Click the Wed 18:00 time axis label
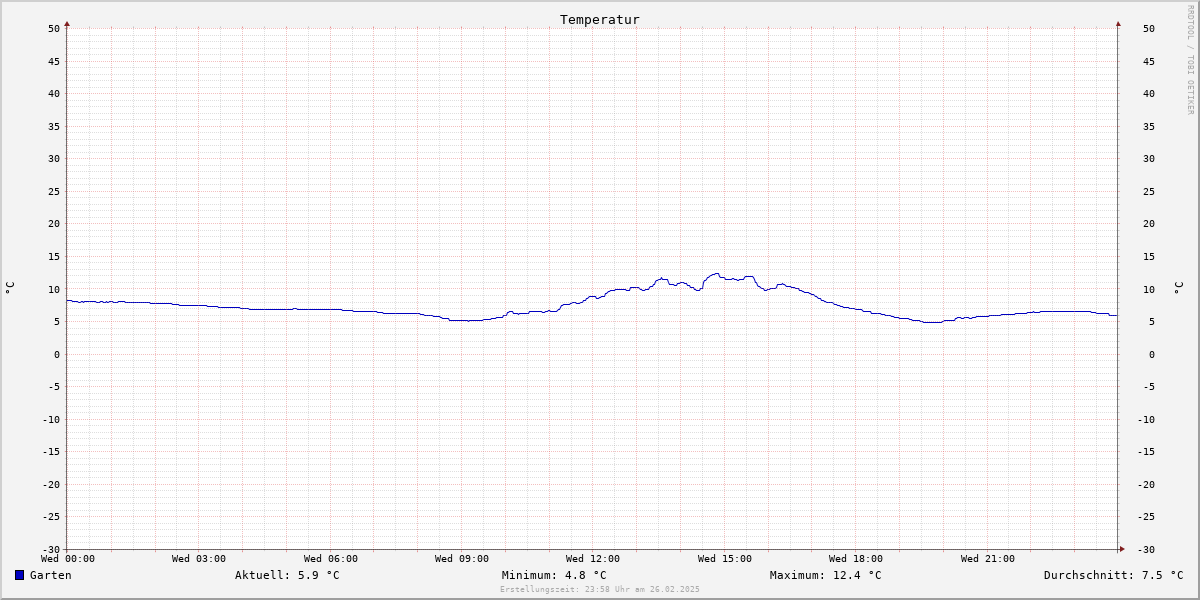 (x=856, y=559)
